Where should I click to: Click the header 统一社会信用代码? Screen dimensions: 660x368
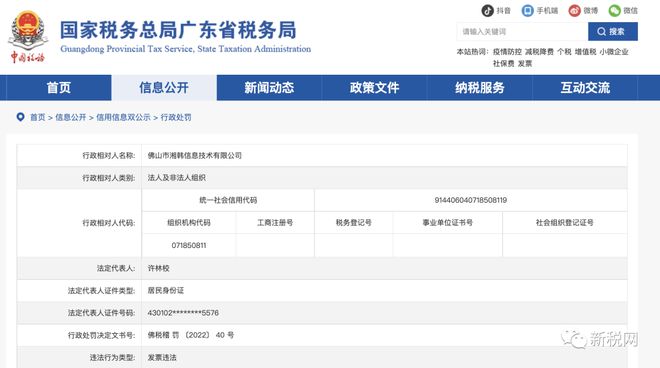(x=228, y=200)
